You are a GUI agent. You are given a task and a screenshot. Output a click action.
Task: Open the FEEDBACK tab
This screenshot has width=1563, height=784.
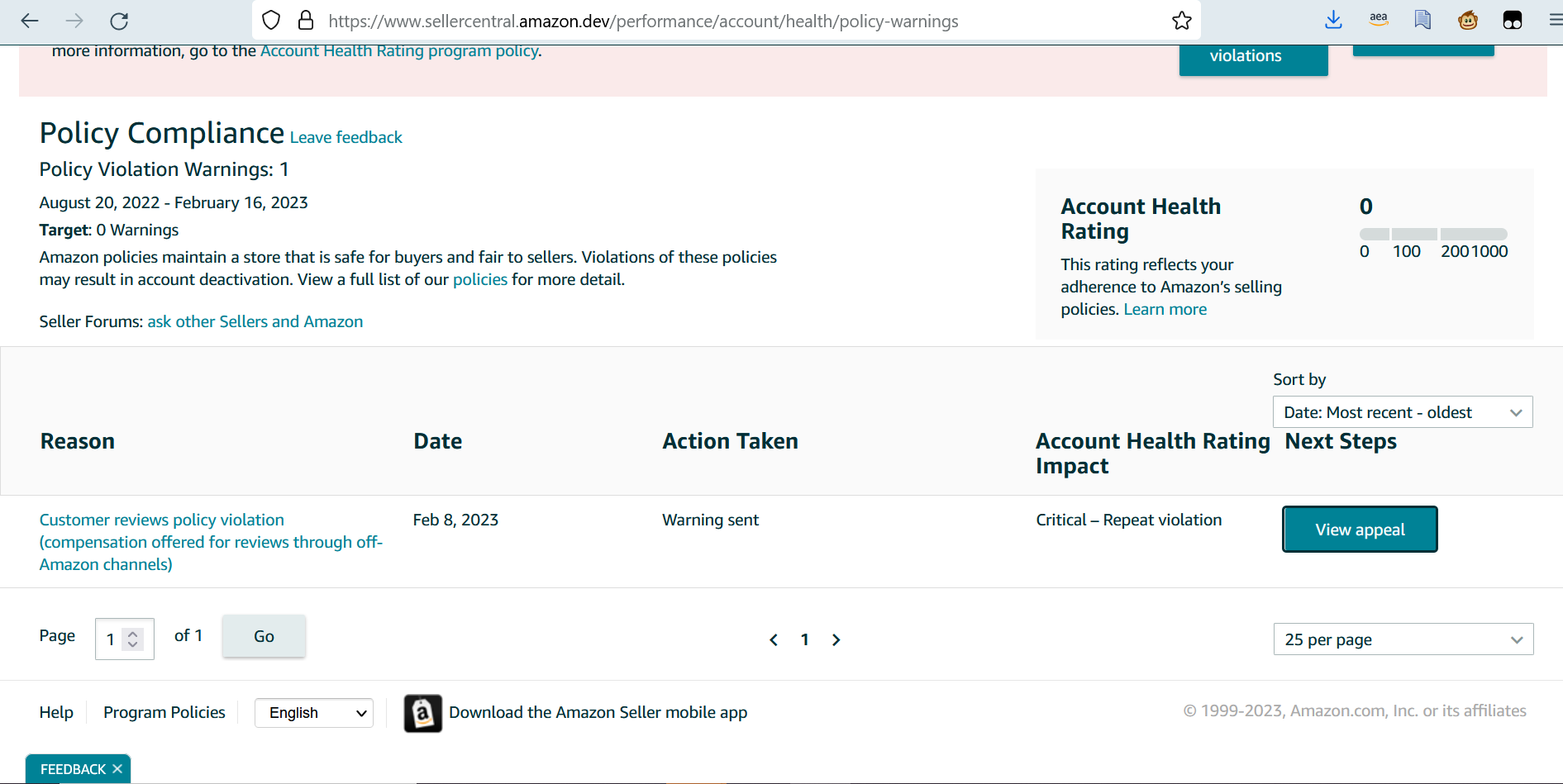(73, 769)
